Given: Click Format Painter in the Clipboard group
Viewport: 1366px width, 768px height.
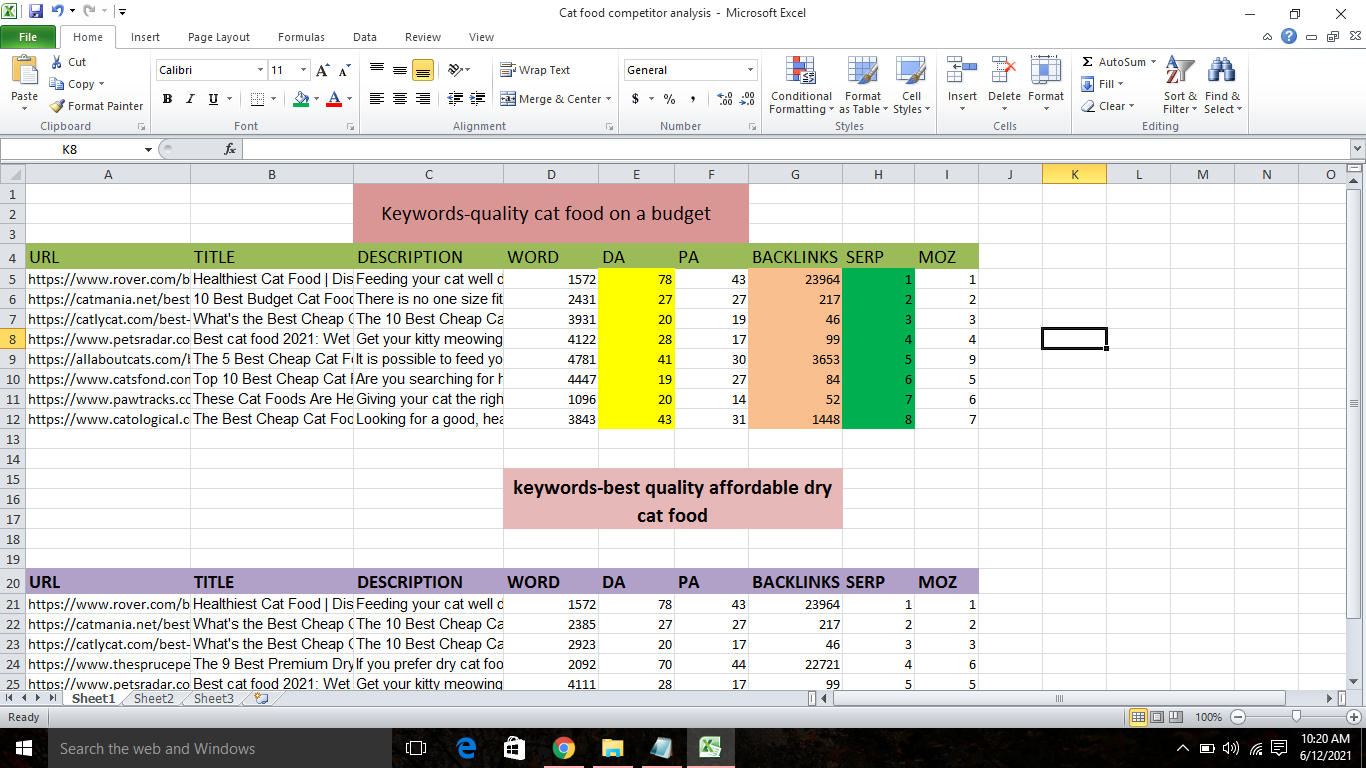Looking at the screenshot, I should 96,105.
